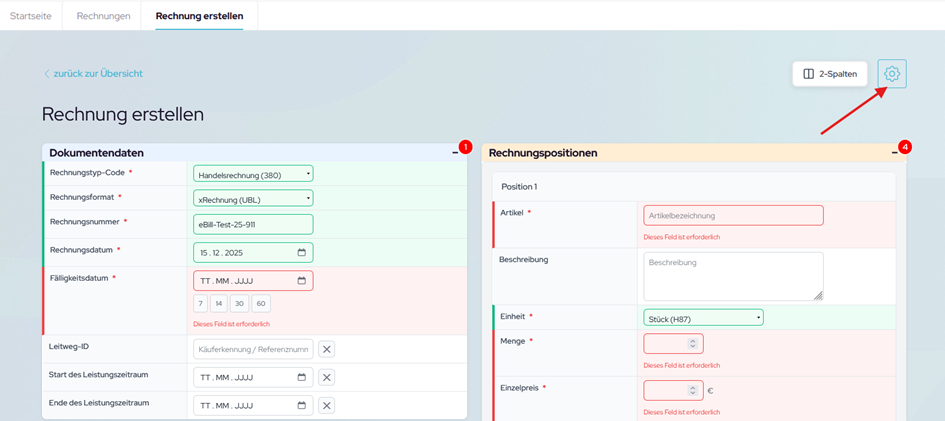This screenshot has width=945, height=421.
Task: Clear Ende des Leistungszeitraum date with X
Action: (x=327, y=405)
